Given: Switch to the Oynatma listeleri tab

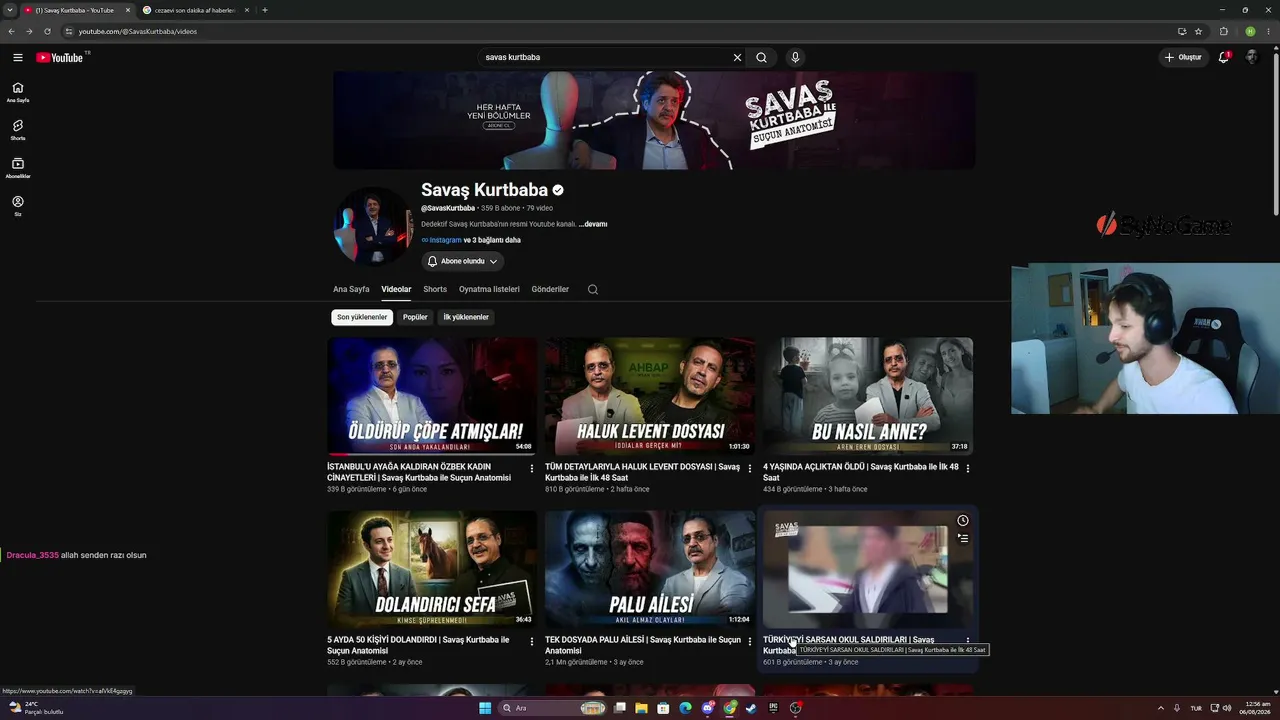Looking at the screenshot, I should (x=489, y=289).
